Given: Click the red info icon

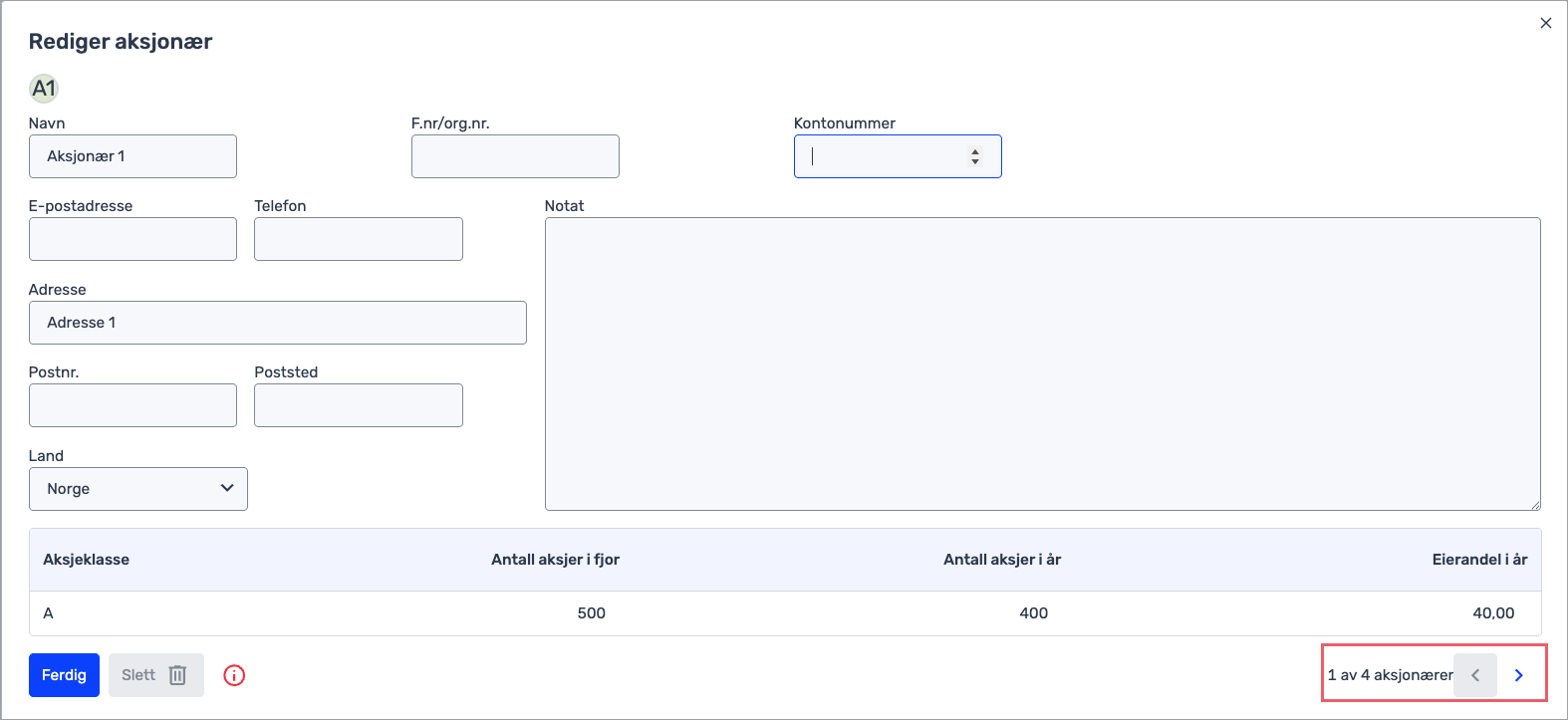Looking at the screenshot, I should (234, 675).
